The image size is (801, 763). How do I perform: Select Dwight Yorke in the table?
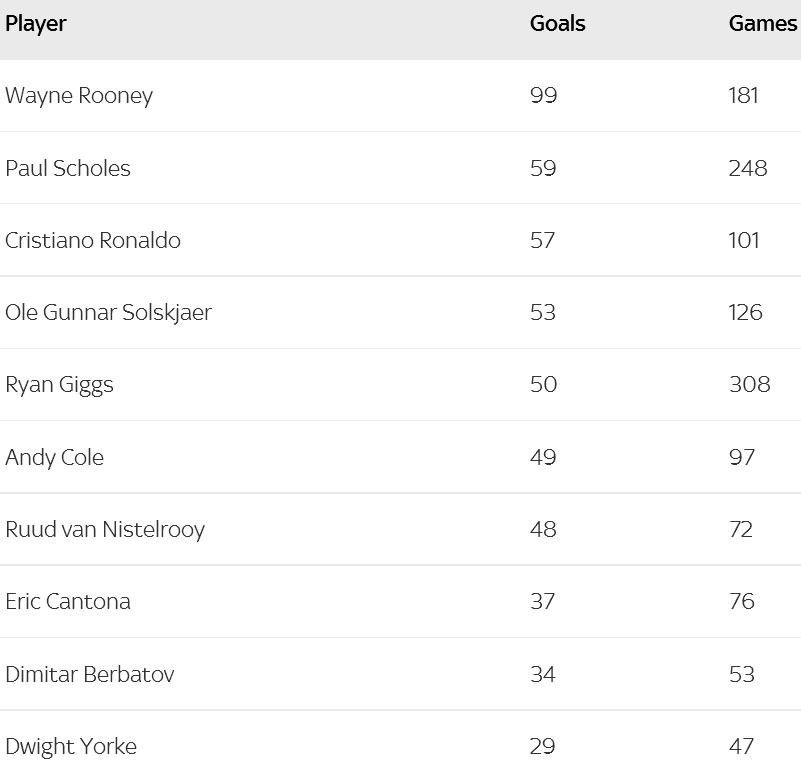(x=71, y=746)
